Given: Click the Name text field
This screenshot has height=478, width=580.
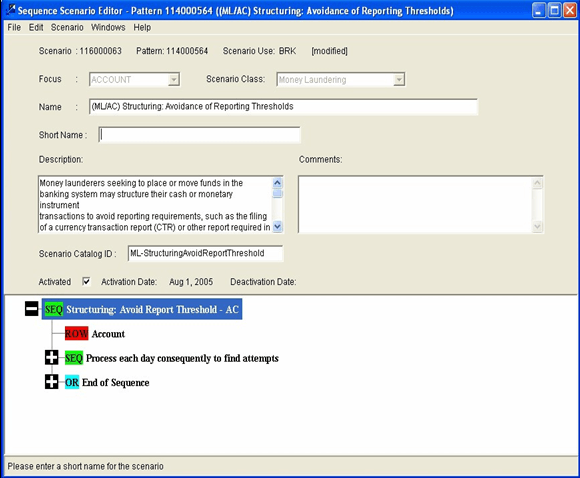Looking at the screenshot, I should tap(283, 107).
